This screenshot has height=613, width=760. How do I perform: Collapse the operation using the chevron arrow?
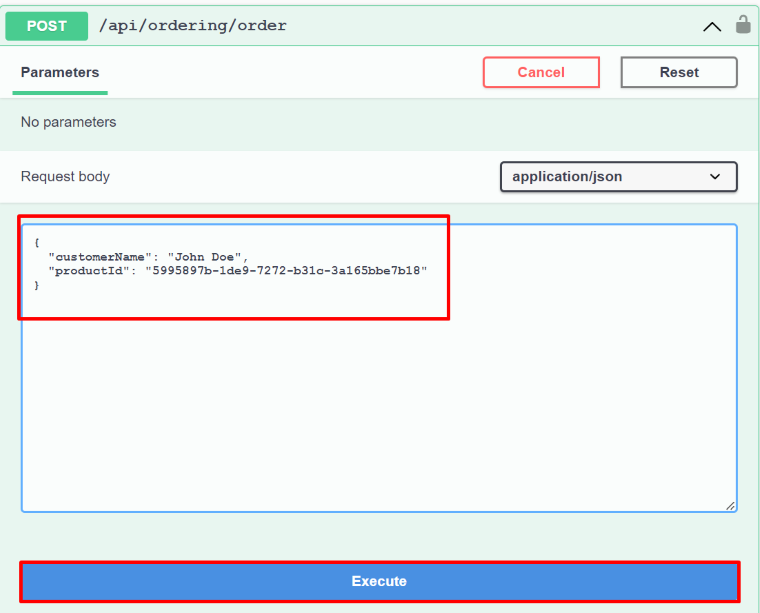[x=712, y=27]
